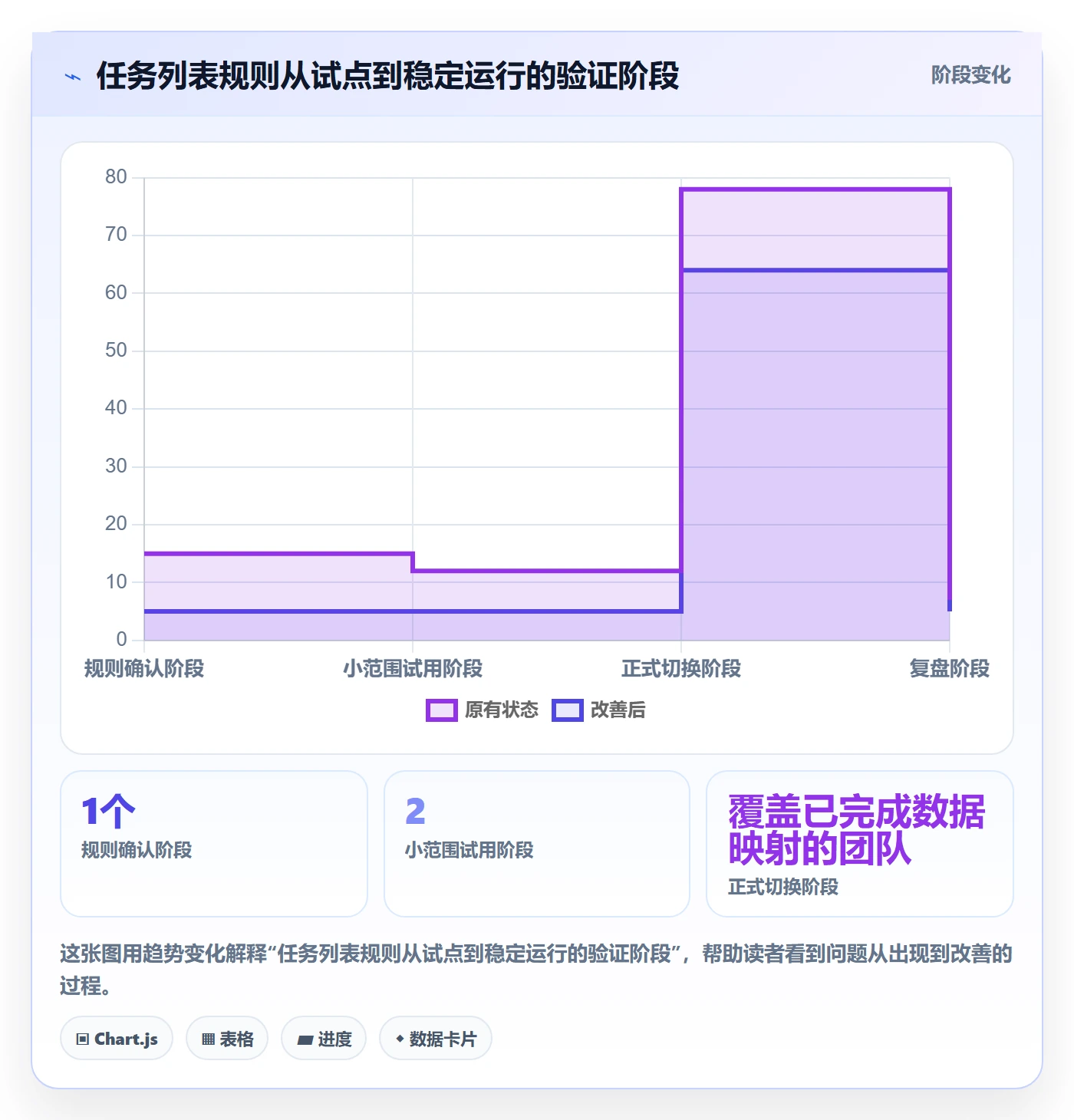Select the 数据卡片 tag chip
This screenshot has height=1120, width=1074.
tap(436, 1039)
